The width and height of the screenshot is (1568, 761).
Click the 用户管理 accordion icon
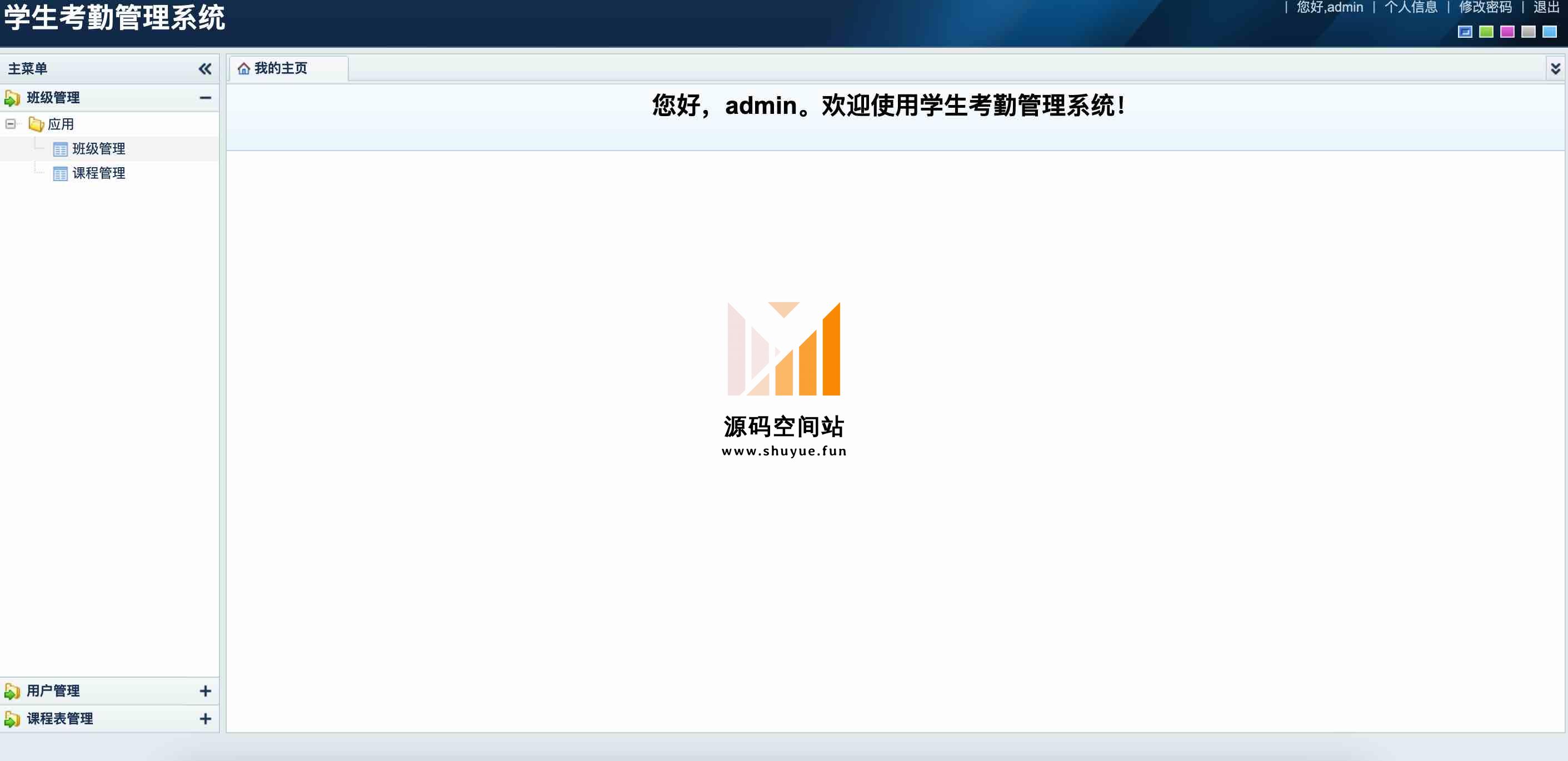(x=12, y=691)
